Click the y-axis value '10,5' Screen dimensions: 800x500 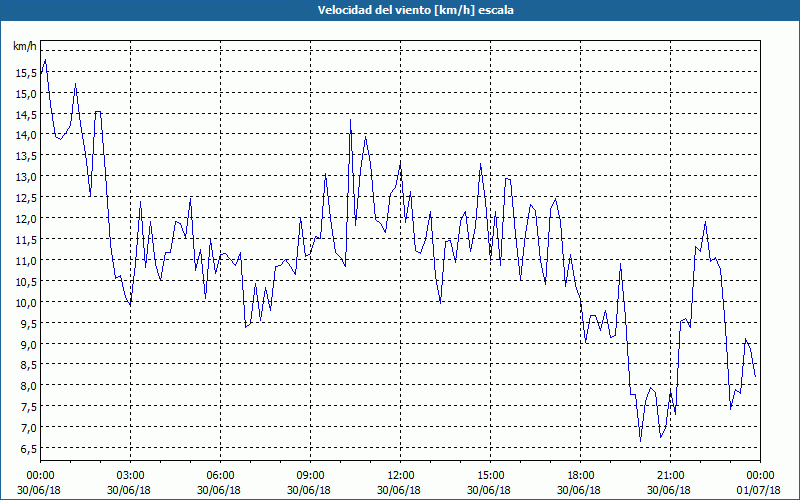tap(26, 282)
